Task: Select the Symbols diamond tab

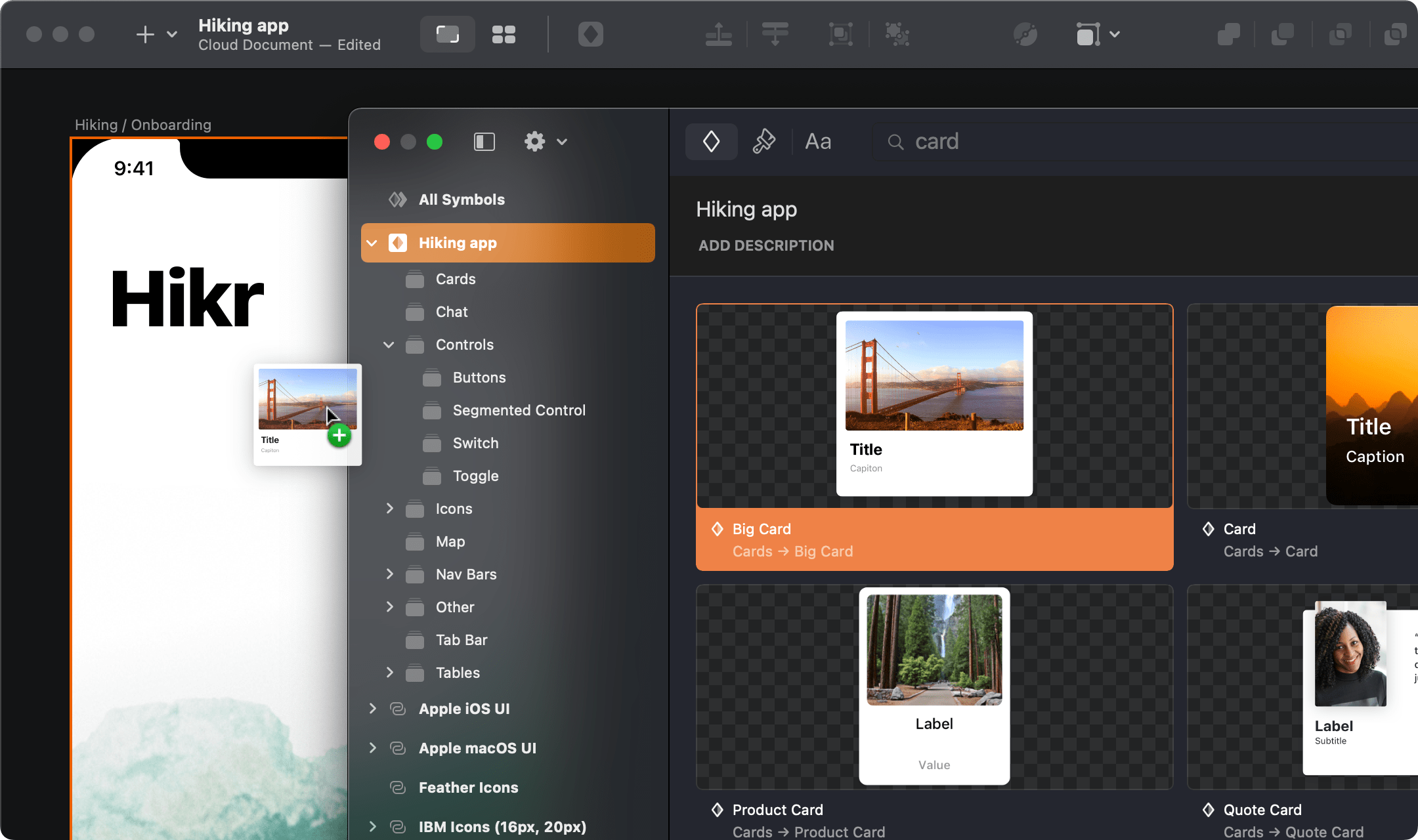Action: point(711,141)
